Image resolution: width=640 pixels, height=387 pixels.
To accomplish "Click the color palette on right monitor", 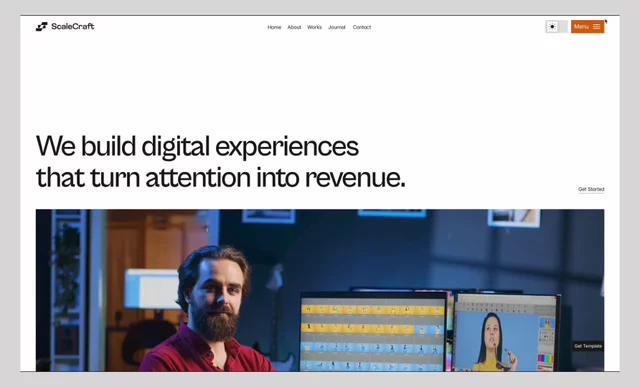I will tap(545, 359).
